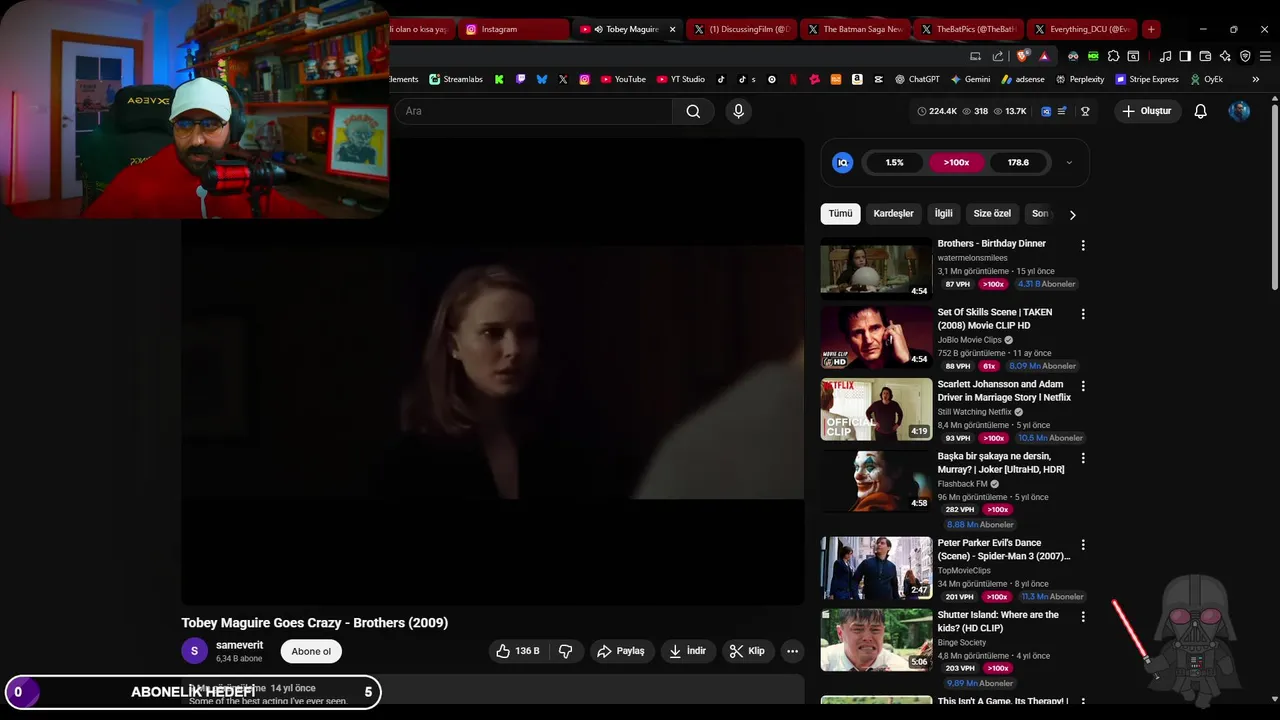Image resolution: width=1280 pixels, height=720 pixels.
Task: Click the Abone ol subscribe button
Action: 311,651
